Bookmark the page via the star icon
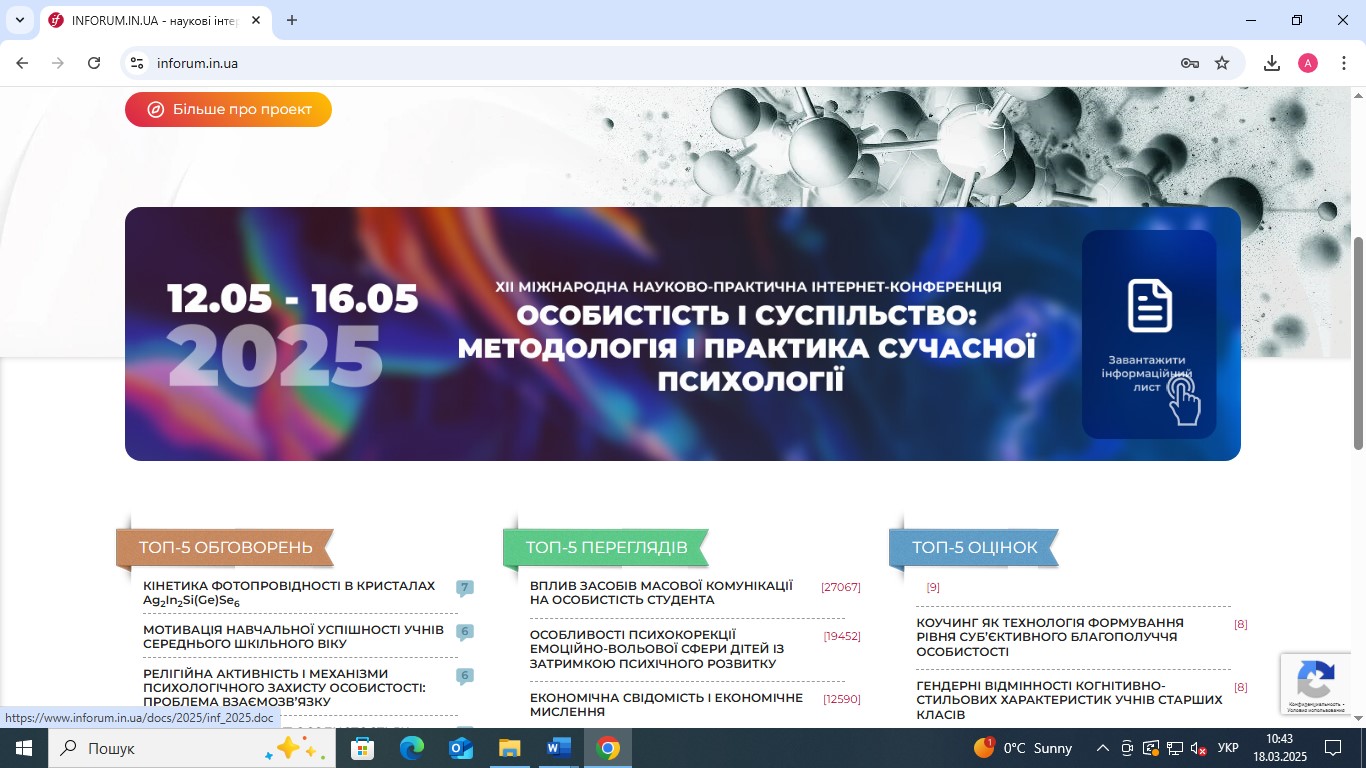Viewport: 1366px width, 768px height. (1222, 62)
